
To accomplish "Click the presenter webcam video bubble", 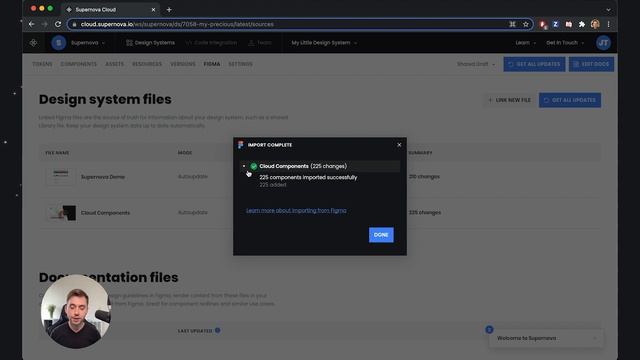I will coord(76,311).
